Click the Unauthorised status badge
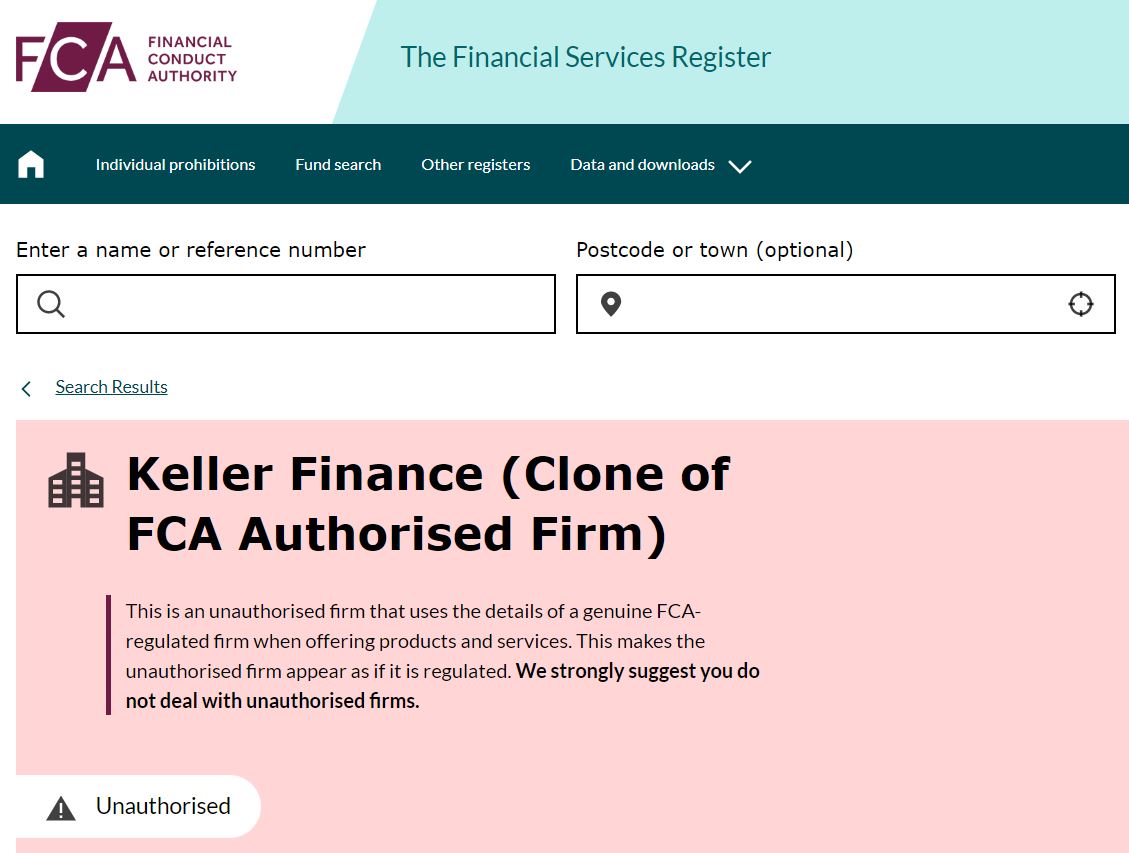This screenshot has height=853, width=1129. pyautogui.click(x=138, y=806)
